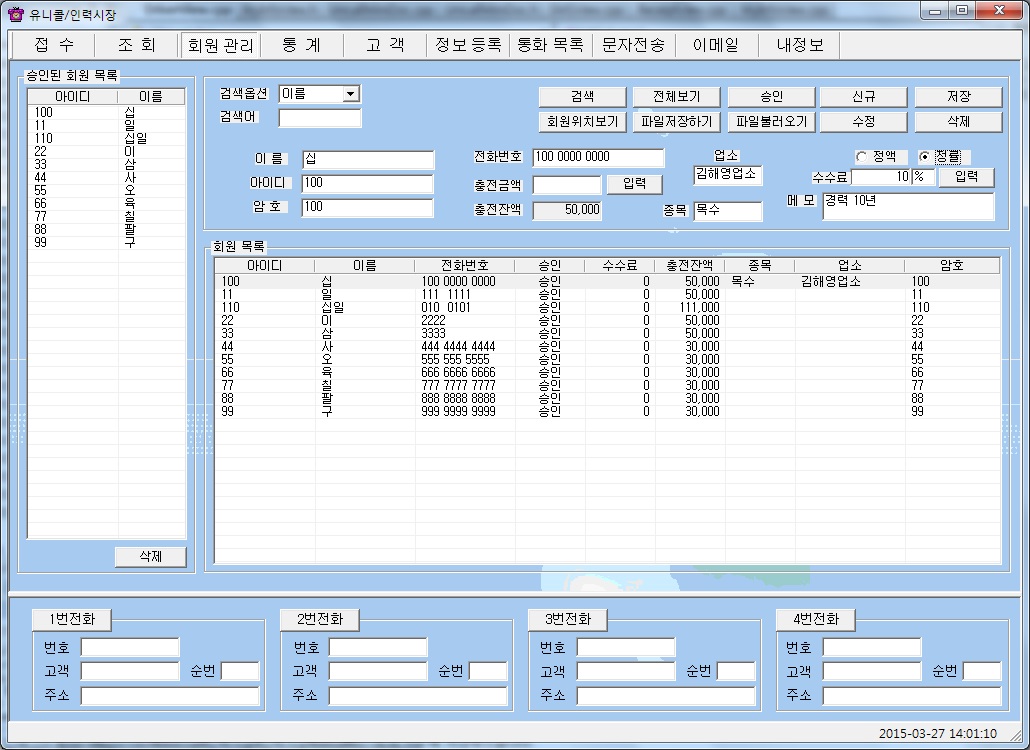Switch to the 접수 tab
This screenshot has height=750, width=1030.
tap(53, 45)
